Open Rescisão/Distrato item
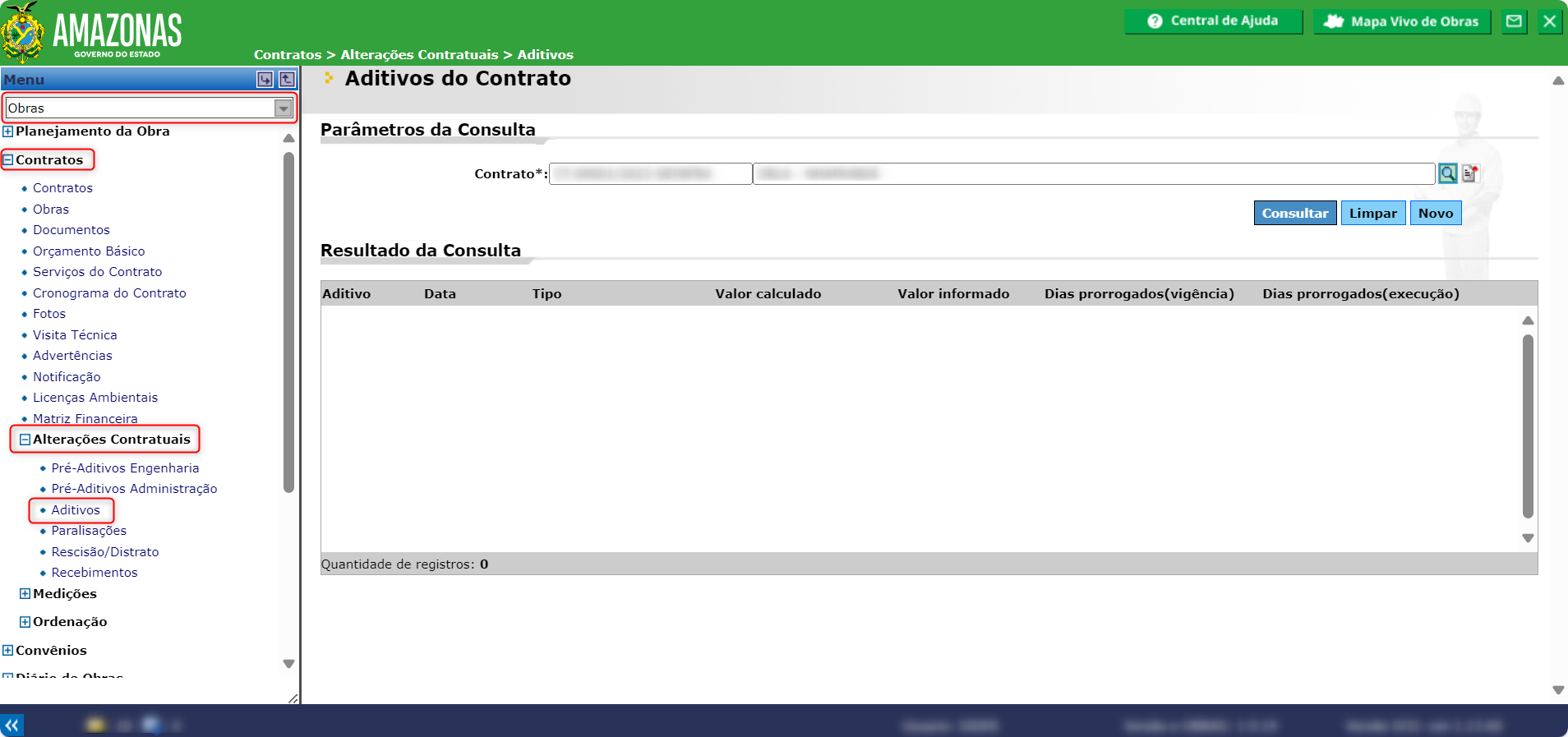The width and height of the screenshot is (1568, 737). [105, 552]
